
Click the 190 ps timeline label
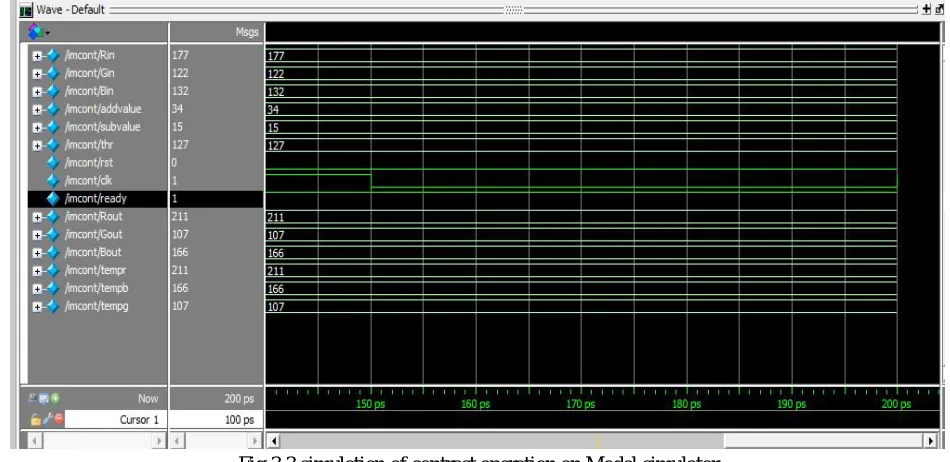(791, 404)
